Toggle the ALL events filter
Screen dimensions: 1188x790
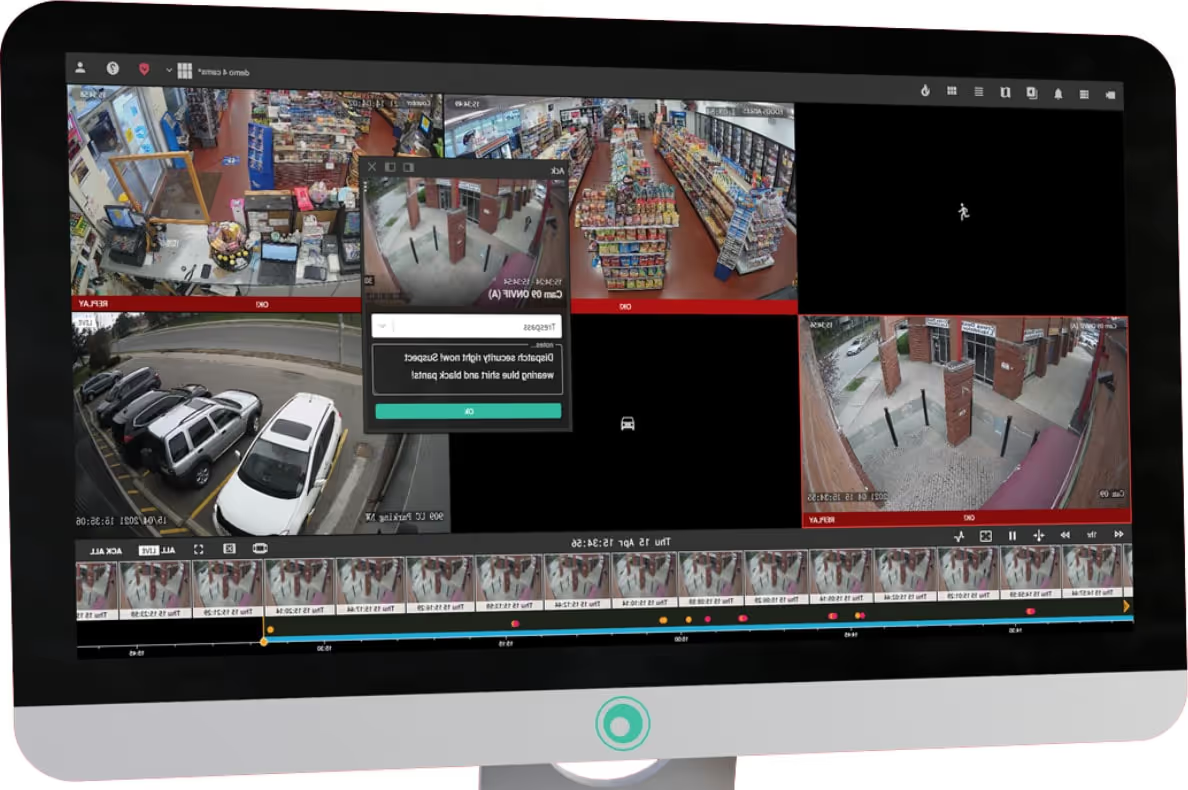pos(167,550)
